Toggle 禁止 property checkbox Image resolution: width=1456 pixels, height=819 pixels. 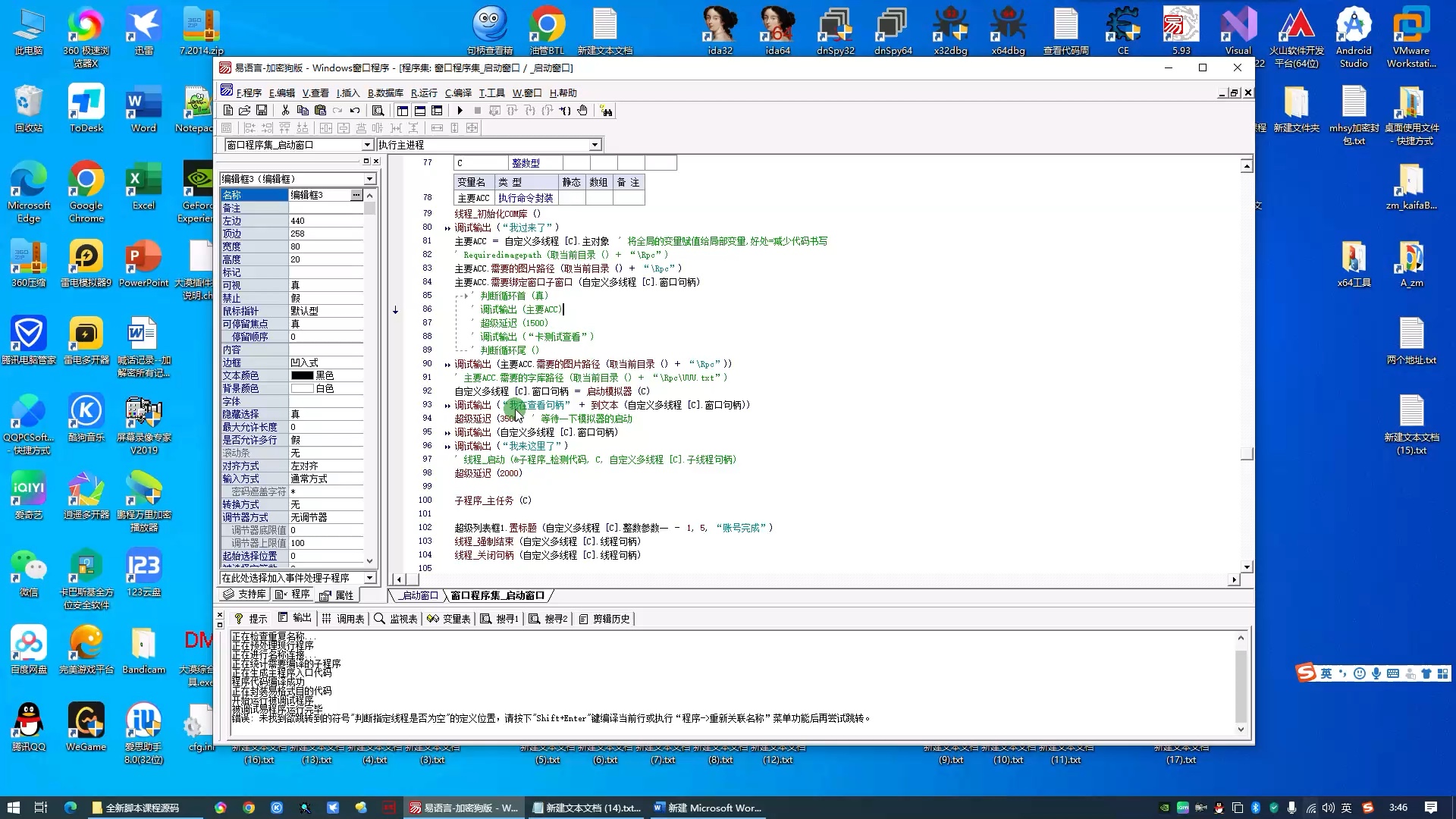pyautogui.click(x=325, y=297)
